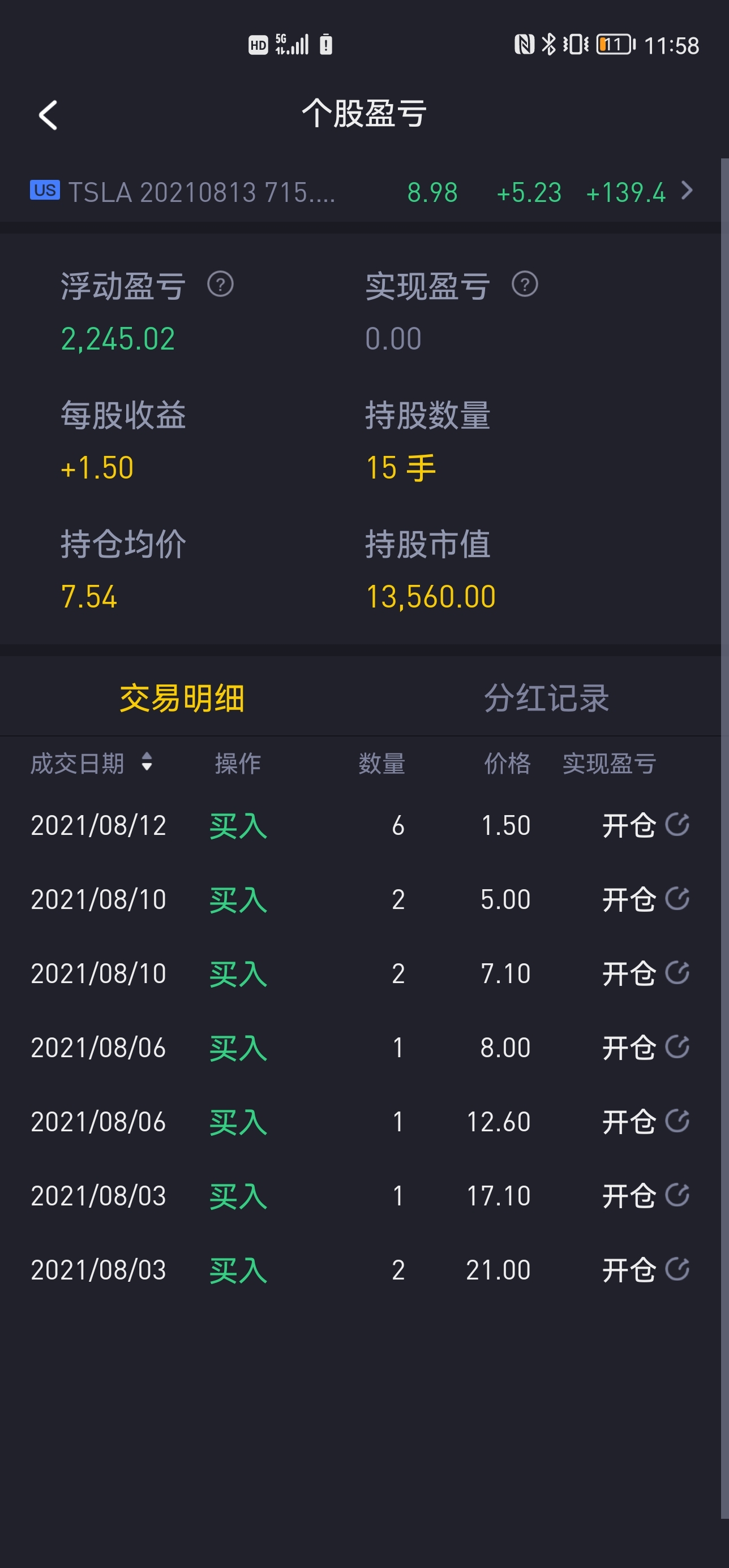The width and height of the screenshot is (729, 1568).
Task: Open TSLA 20210813 715 quote row
Action: tap(361, 192)
